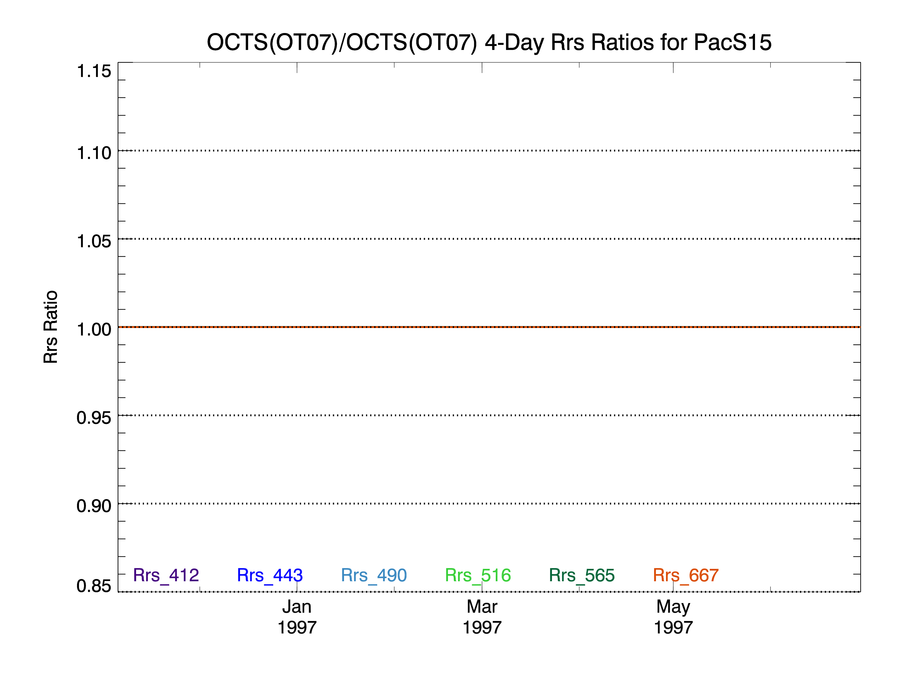
Task: Click the 0.95 y-axis tick label
Action: 94,417
